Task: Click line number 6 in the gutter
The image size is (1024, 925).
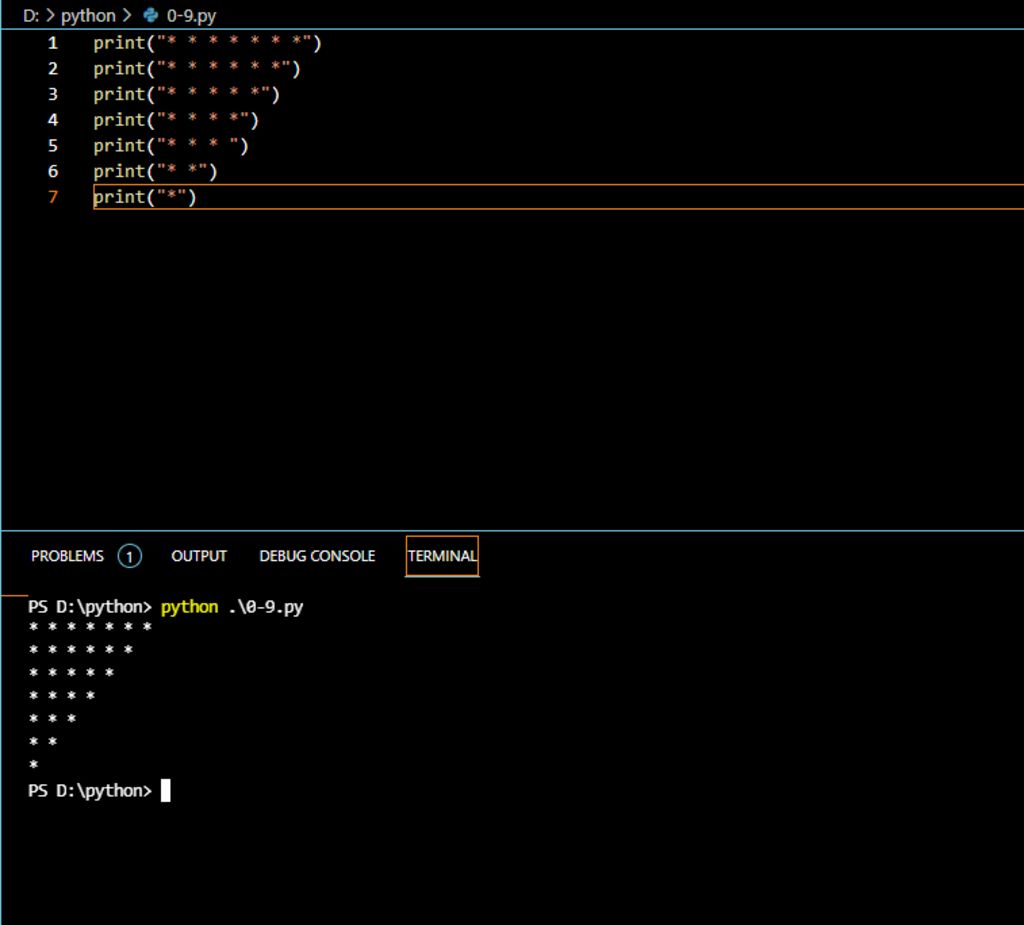Action: click(53, 171)
